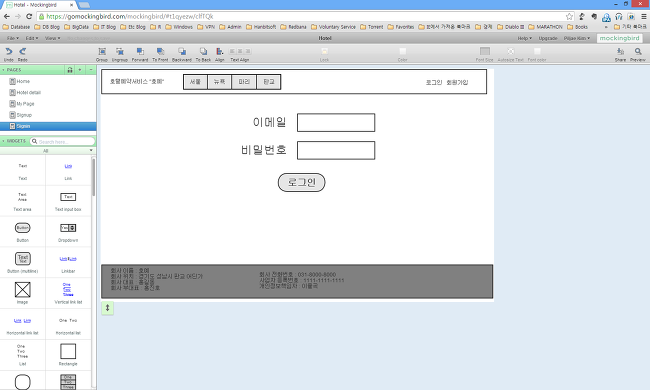Collapse the WIDGETS panel
Image resolution: width=650 pixels, height=390 pixels.
pyautogui.click(x=3, y=141)
